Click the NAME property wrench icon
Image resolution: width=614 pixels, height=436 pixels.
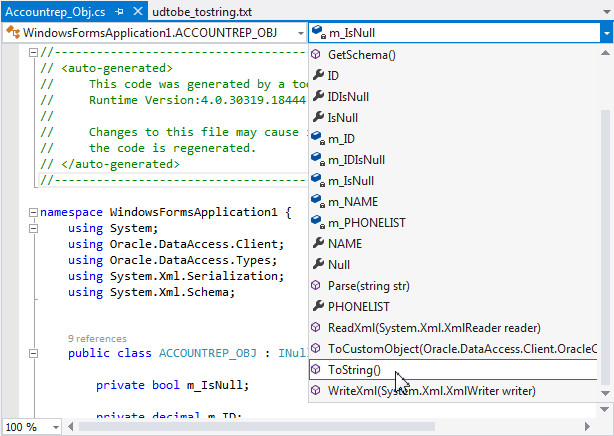pyautogui.click(x=318, y=243)
